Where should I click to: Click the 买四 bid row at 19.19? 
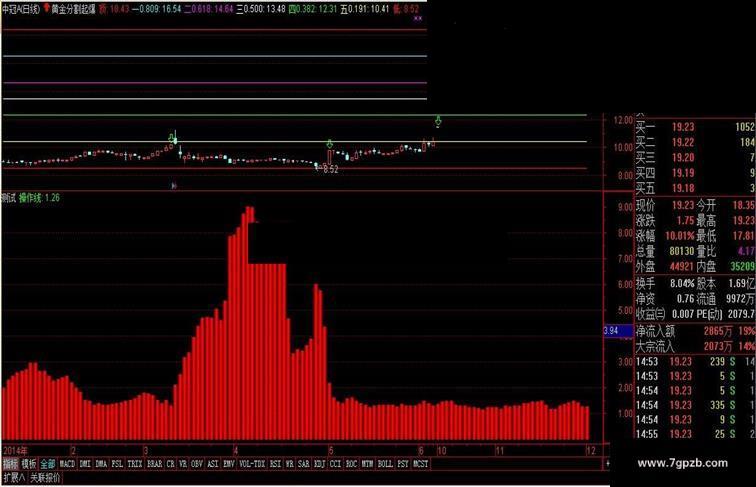point(695,173)
